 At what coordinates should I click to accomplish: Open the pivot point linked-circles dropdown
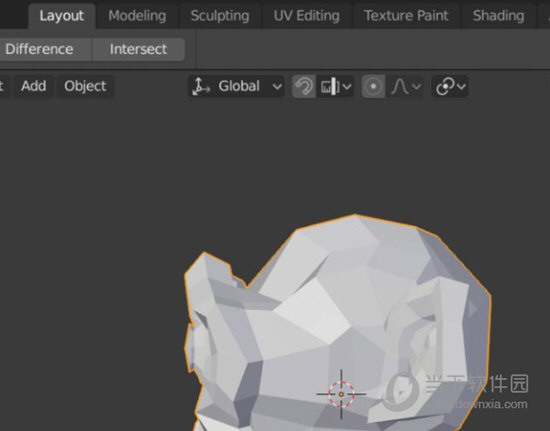tap(450, 86)
